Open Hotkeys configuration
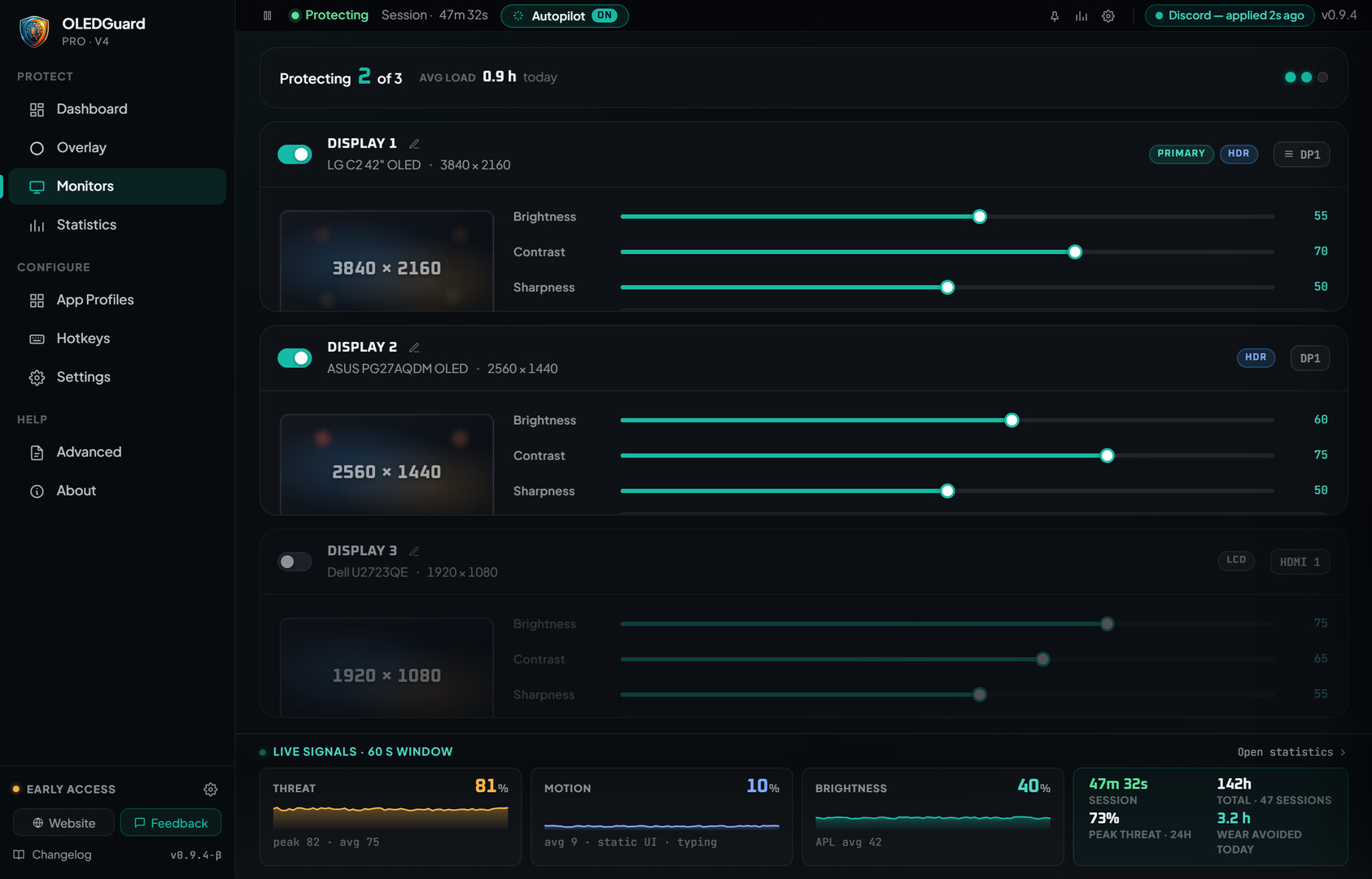This screenshot has height=879, width=1372. pos(117,339)
